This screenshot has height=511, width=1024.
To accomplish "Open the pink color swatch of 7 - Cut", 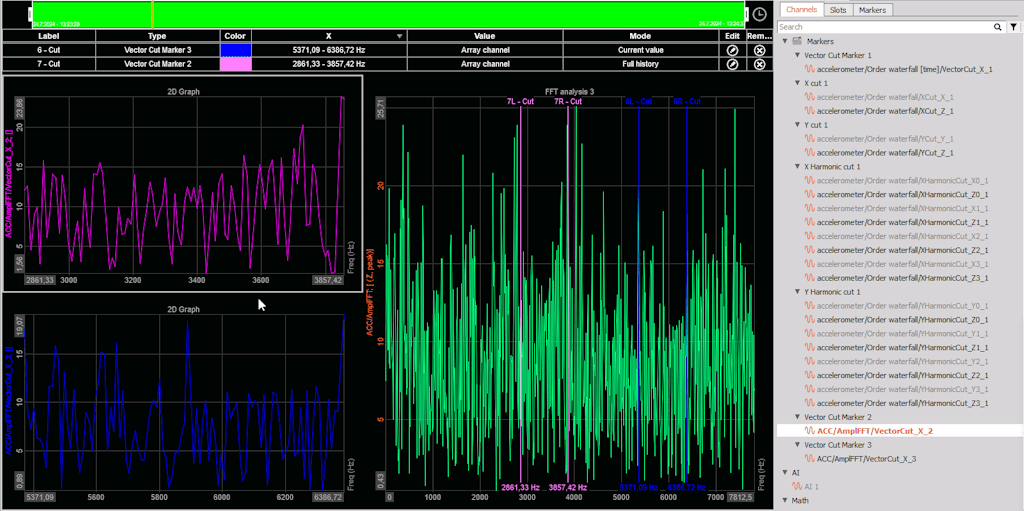I will (235, 64).
